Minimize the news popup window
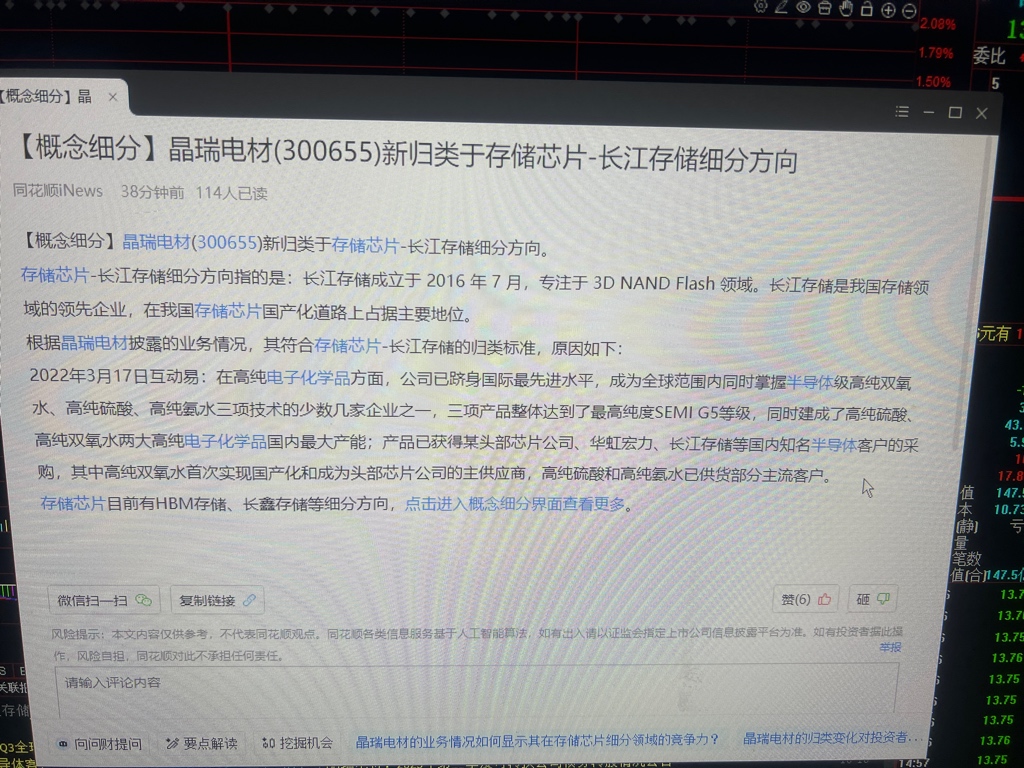The height and width of the screenshot is (768, 1024). tap(929, 112)
